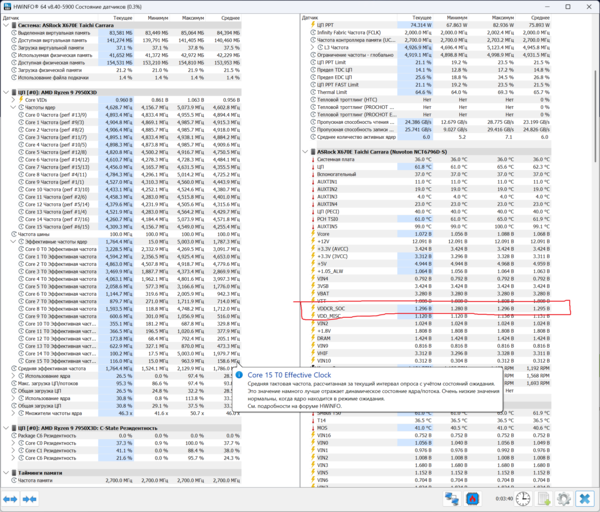Click lightning icon next to VDDCR_SOC

pyautogui.click(x=313, y=308)
